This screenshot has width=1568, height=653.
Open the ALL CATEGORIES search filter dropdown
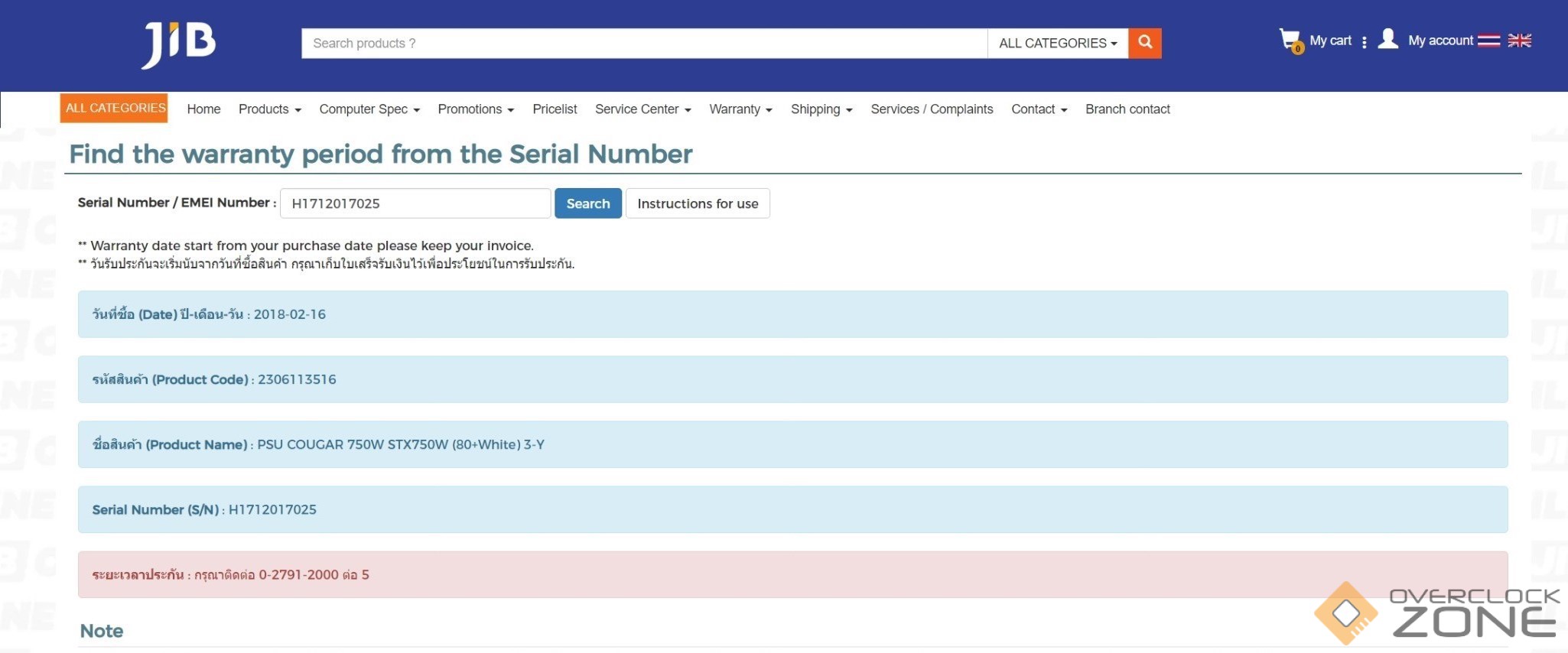tap(1057, 44)
